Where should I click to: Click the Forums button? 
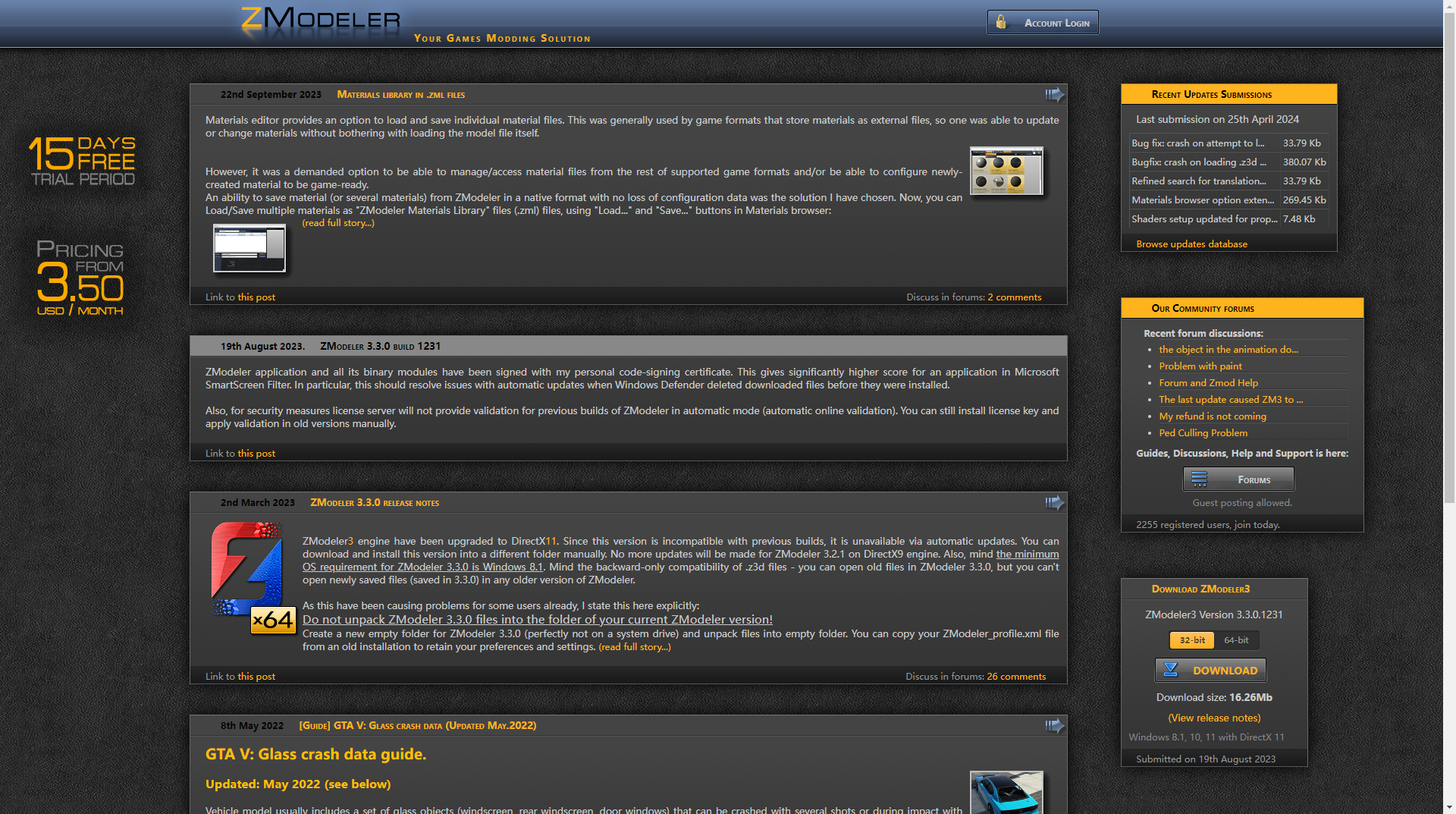point(1238,479)
